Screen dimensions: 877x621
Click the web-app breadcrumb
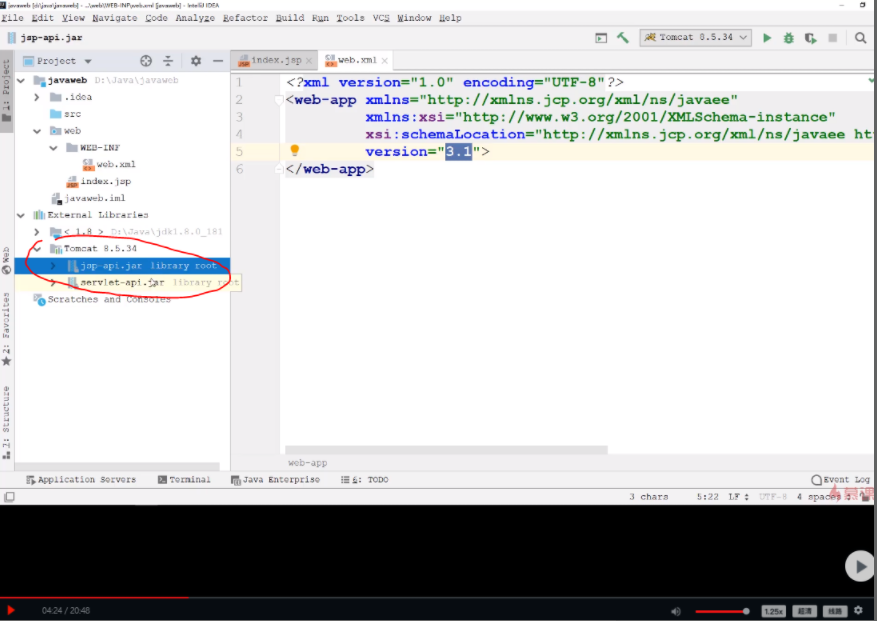tap(307, 463)
